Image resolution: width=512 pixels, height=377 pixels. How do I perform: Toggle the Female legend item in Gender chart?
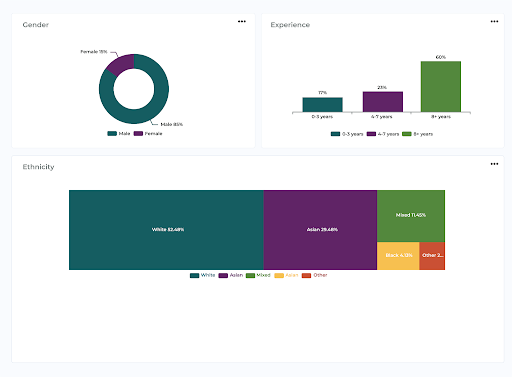(x=148, y=133)
